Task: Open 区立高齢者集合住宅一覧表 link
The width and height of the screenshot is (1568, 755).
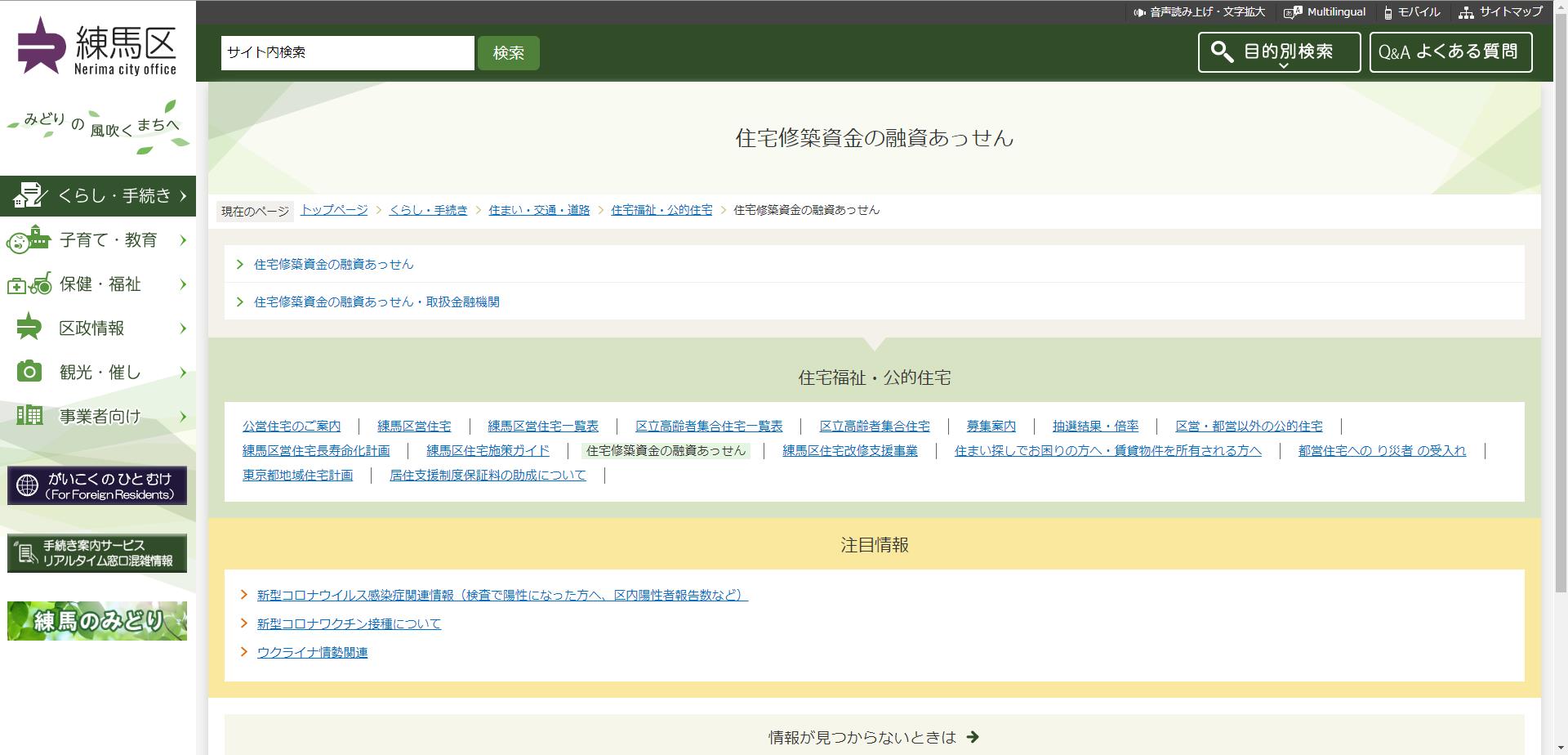Action: click(709, 426)
